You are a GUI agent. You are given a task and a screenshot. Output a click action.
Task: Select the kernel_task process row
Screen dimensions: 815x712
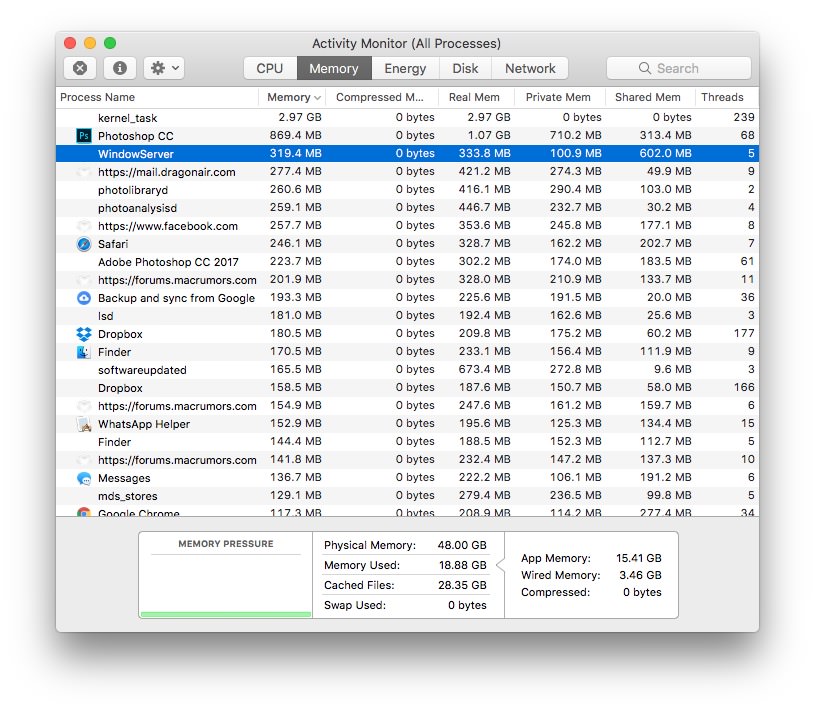407,117
